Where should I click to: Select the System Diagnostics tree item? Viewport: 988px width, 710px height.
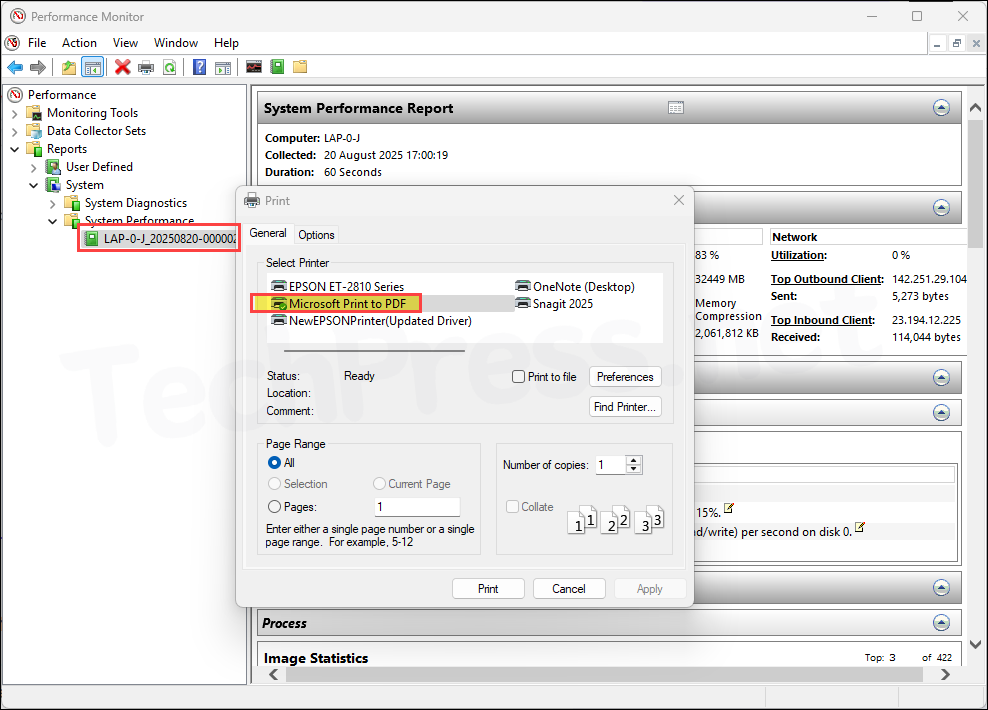(x=135, y=203)
